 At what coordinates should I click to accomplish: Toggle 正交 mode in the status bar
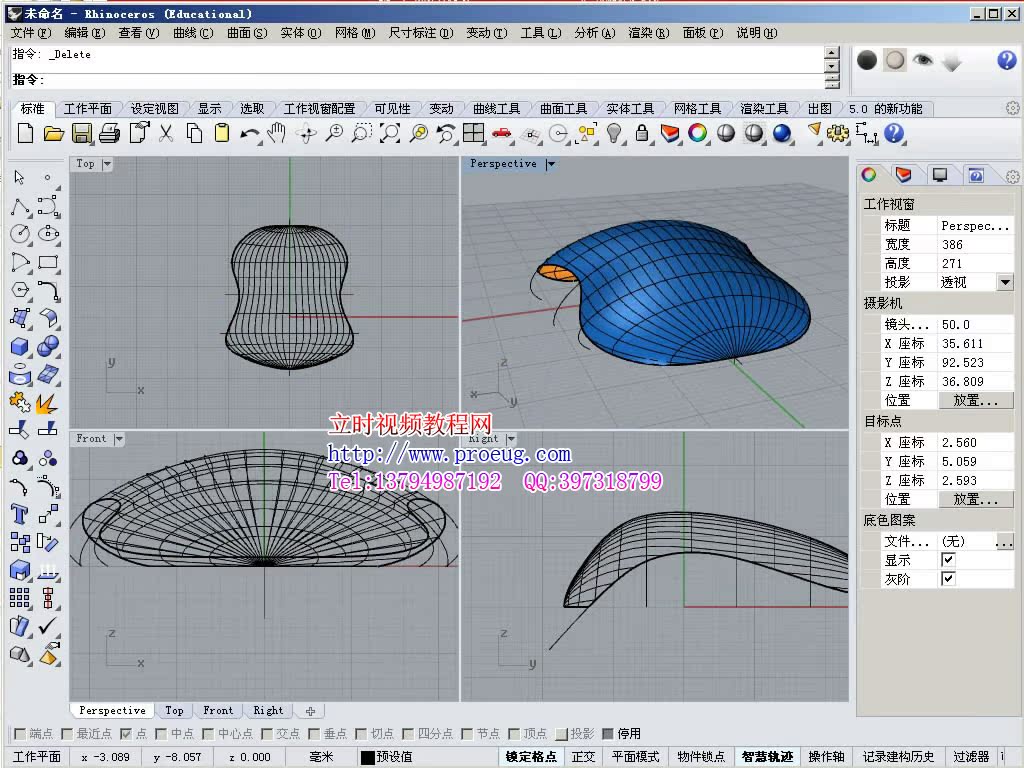583,756
